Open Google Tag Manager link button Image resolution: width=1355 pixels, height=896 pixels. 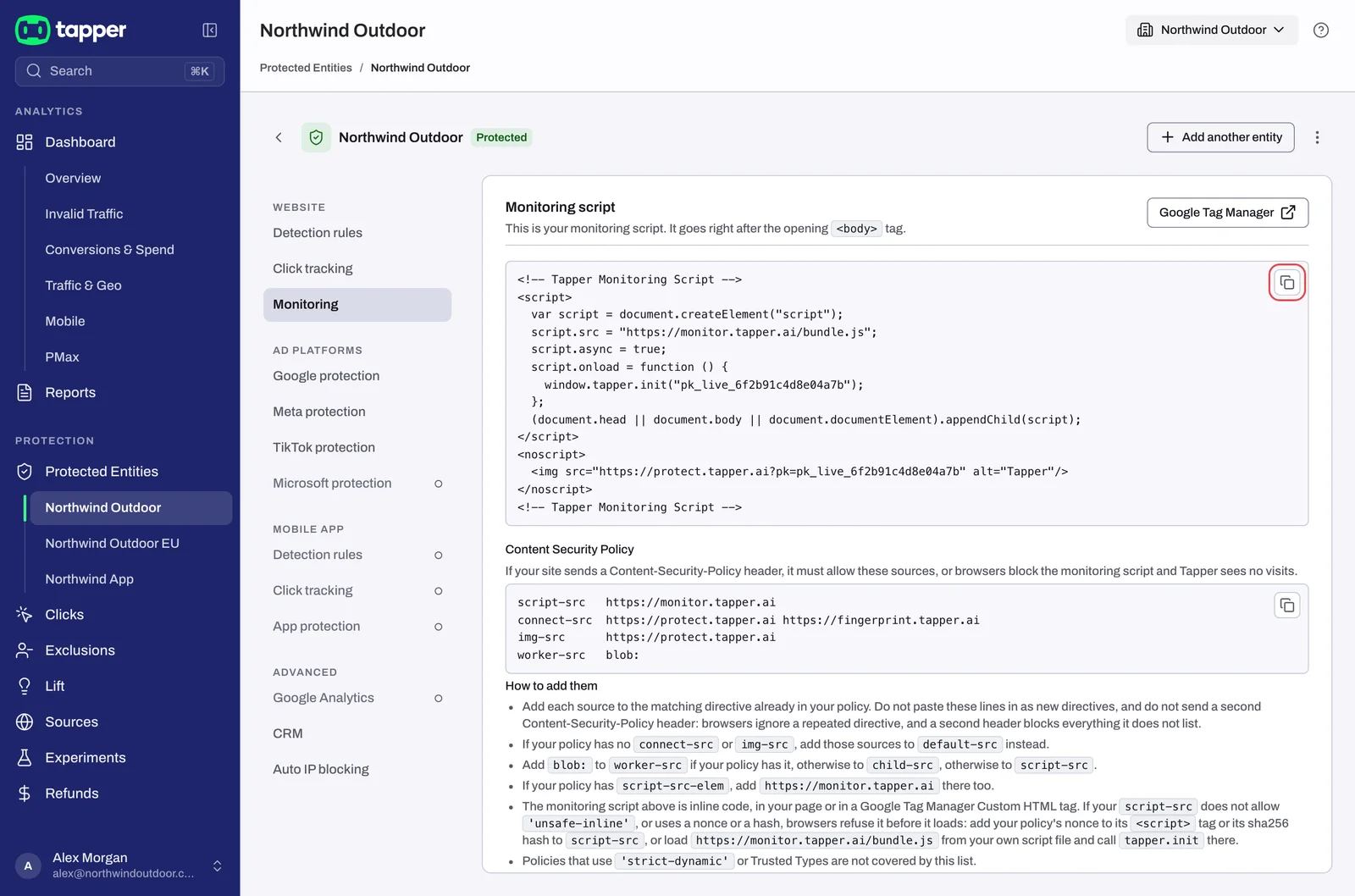[1227, 213]
